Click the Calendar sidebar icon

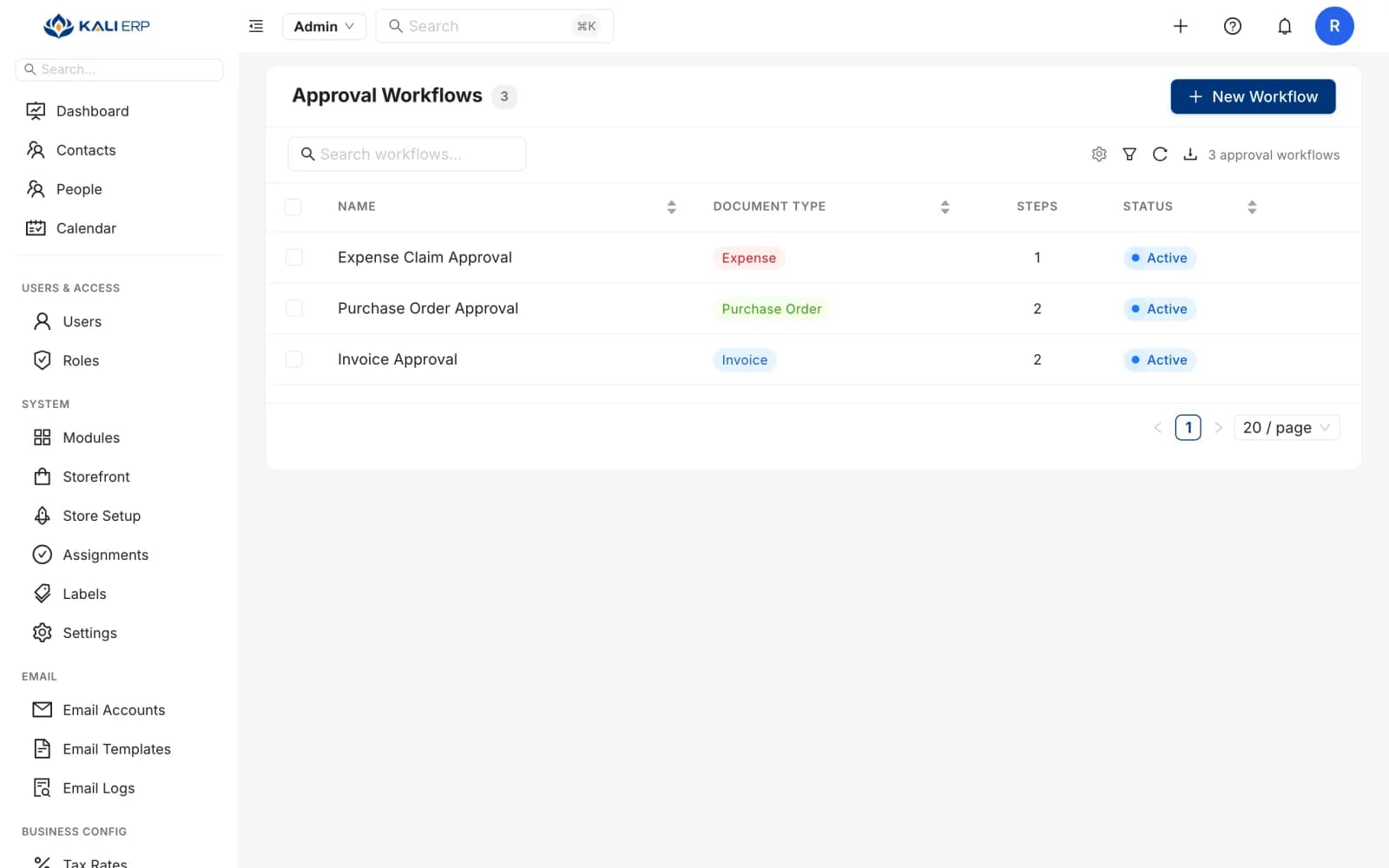36,228
